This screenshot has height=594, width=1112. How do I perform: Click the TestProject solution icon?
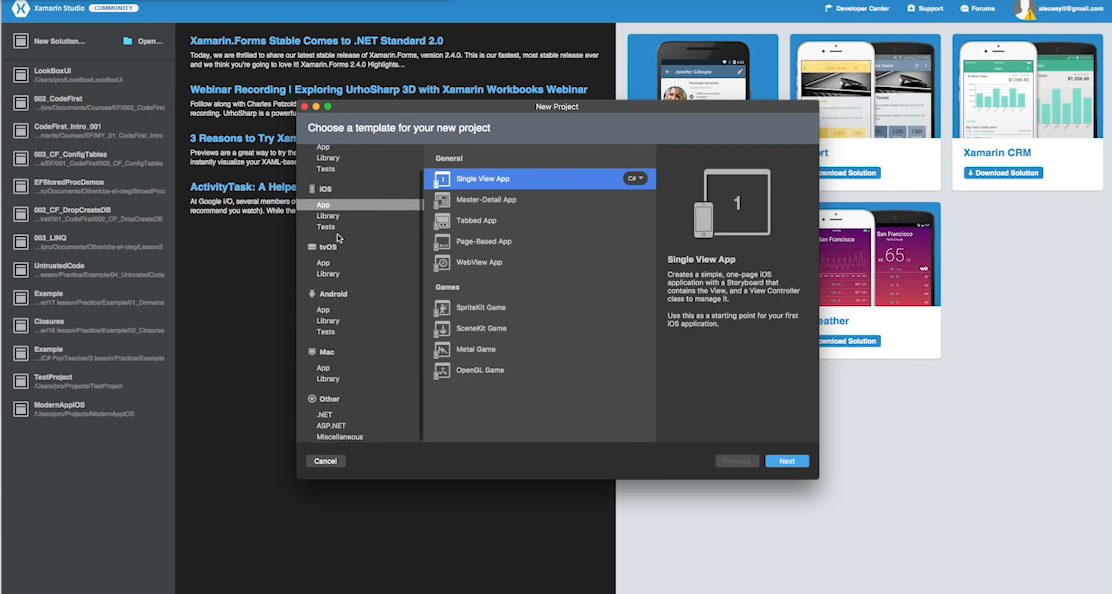[x=21, y=381]
